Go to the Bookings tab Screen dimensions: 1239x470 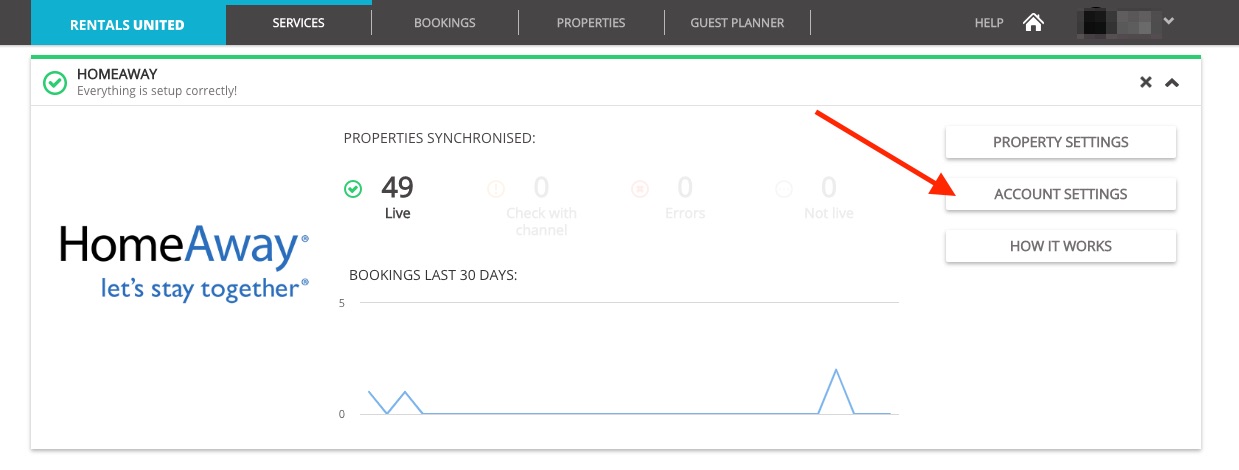click(x=445, y=23)
